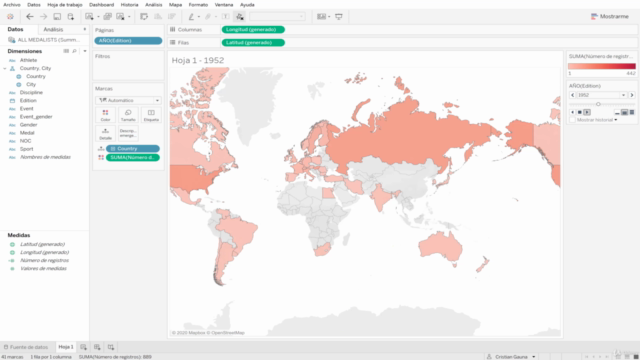
Task: Collapse the Country, City hierarchy
Action: pyautogui.click(x=5, y=69)
